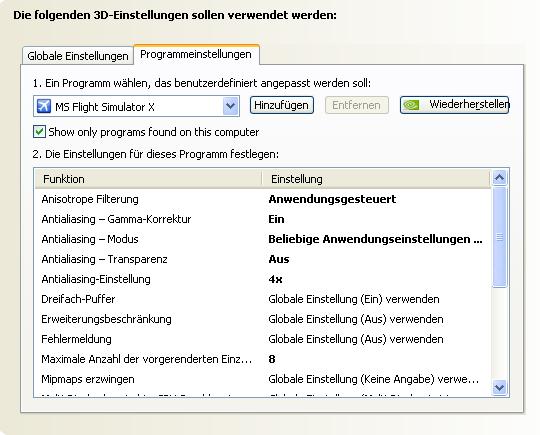This screenshot has height=435, width=540.
Task: Select the Erweiterungsbeschränkung row
Action: point(262,319)
